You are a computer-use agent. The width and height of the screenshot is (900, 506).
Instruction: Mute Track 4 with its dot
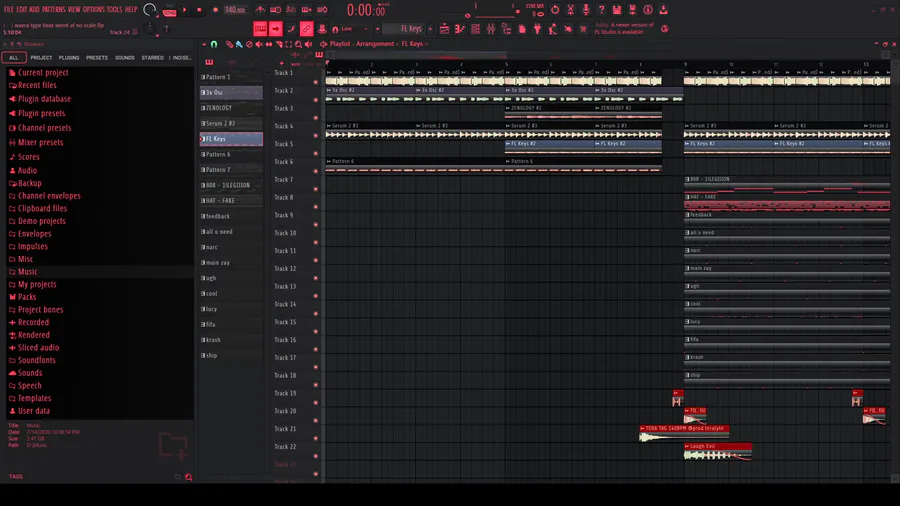(x=316, y=135)
